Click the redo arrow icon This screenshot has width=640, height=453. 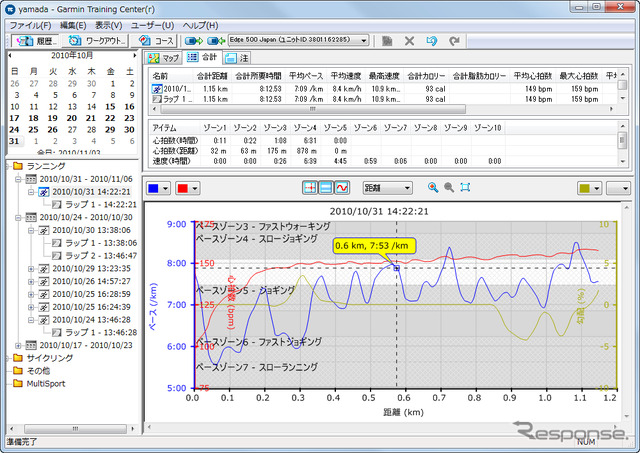454,41
